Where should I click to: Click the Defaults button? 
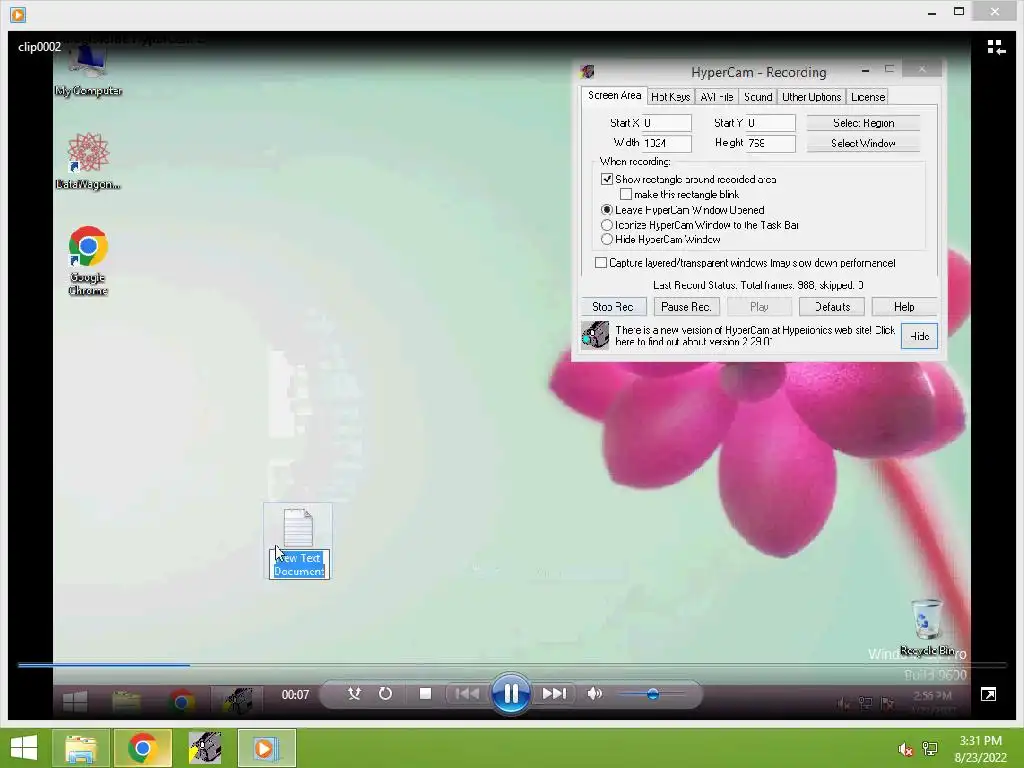point(832,306)
